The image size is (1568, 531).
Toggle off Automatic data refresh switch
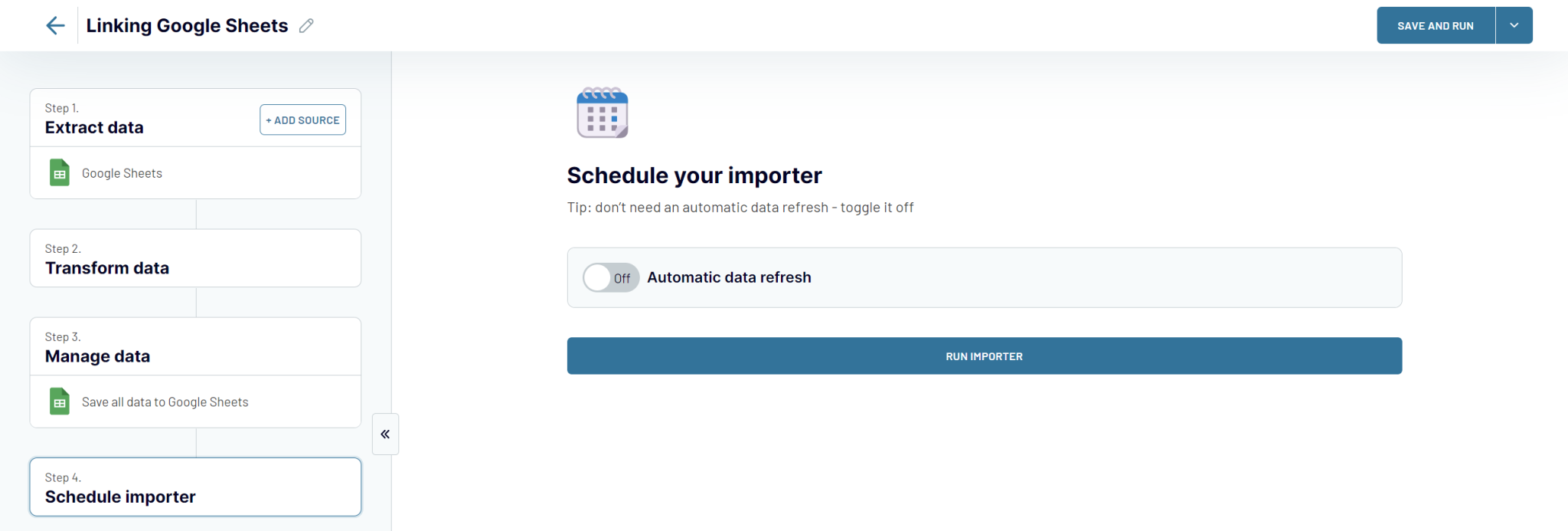coord(610,277)
